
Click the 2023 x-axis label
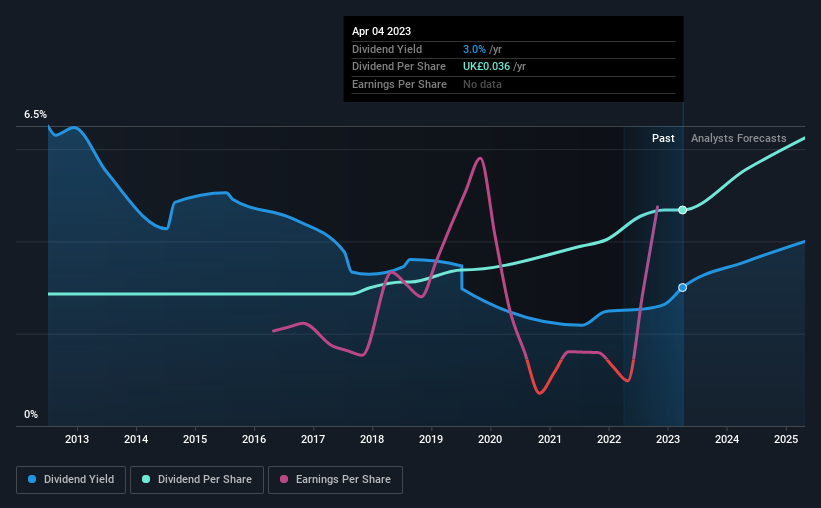pos(668,439)
